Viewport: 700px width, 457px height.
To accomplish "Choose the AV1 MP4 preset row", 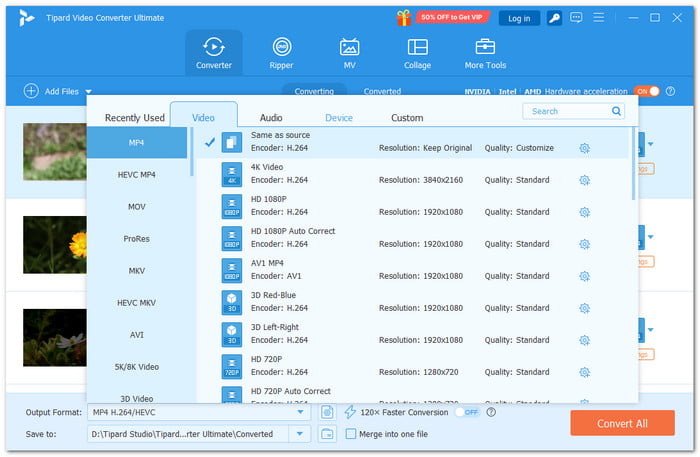I will coord(412,270).
